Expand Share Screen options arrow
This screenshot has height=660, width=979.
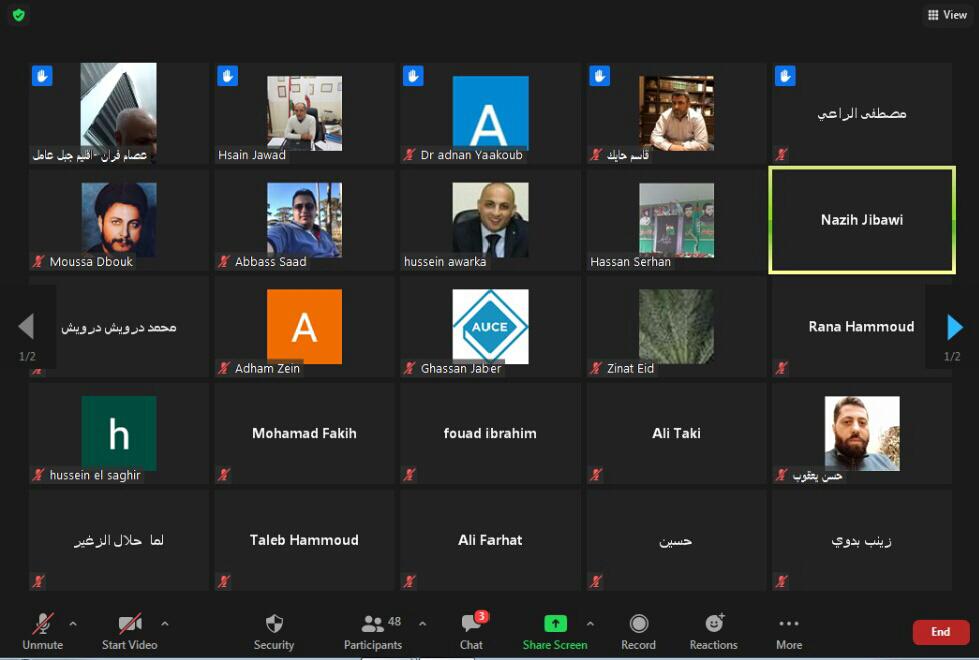point(590,624)
